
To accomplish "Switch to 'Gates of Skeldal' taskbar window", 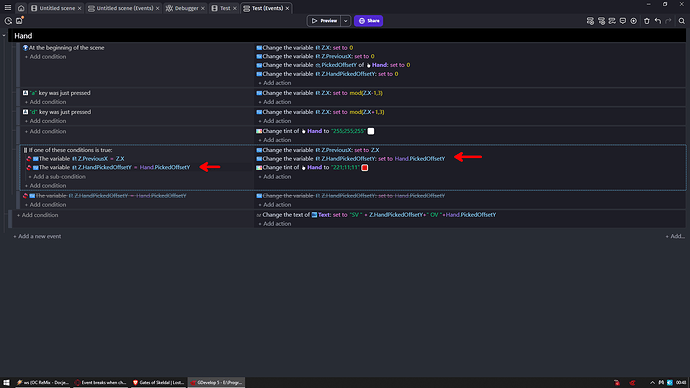I will (158, 382).
